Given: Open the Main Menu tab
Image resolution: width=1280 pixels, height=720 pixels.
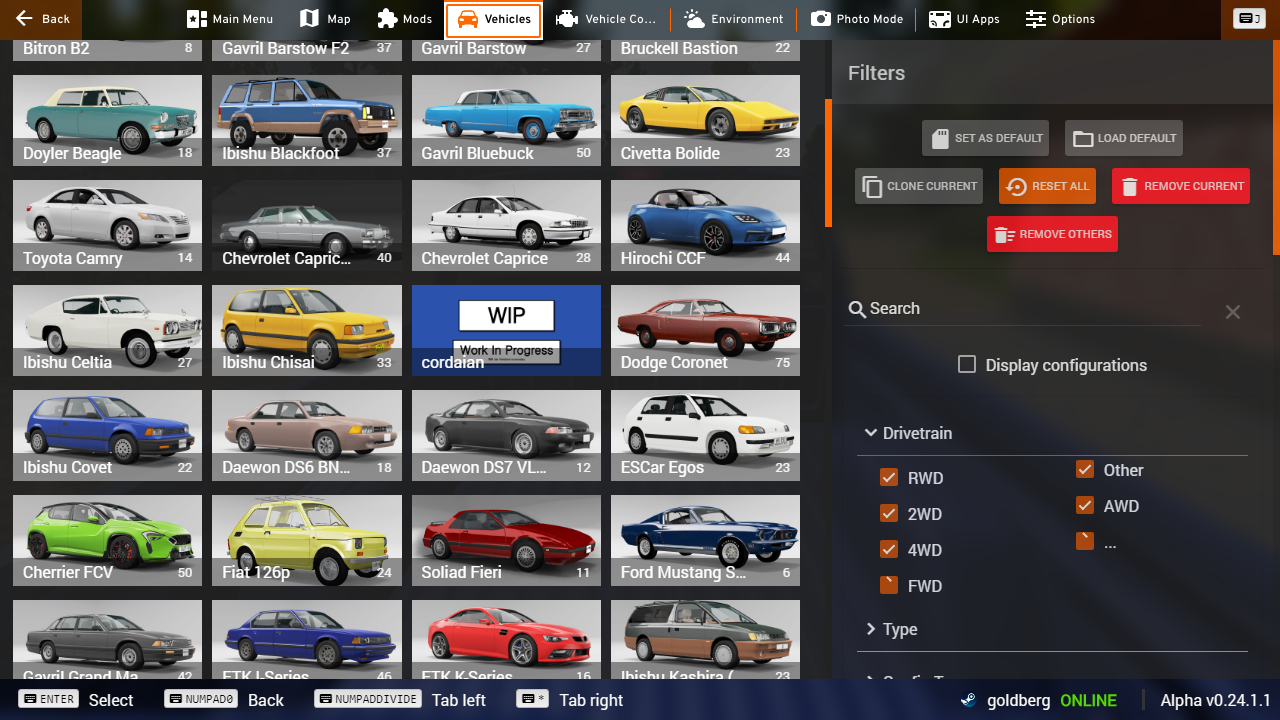Looking at the screenshot, I should pyautogui.click(x=230, y=19).
